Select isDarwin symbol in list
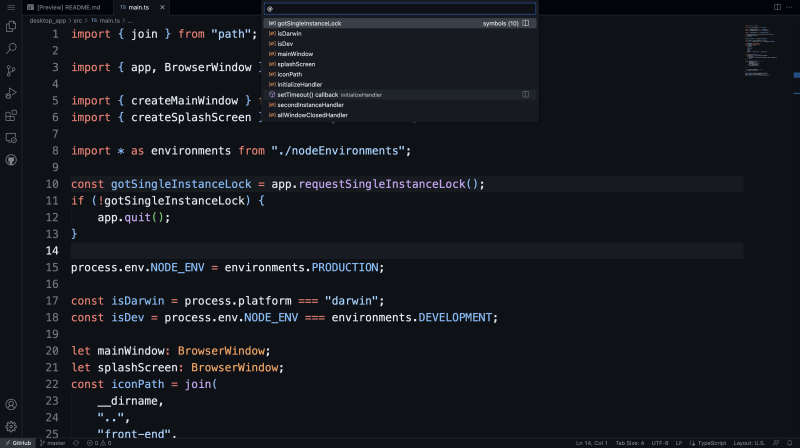800x448 pixels. [x=399, y=34]
